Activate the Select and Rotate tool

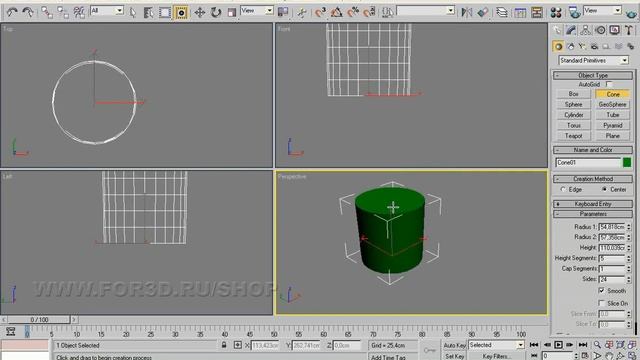point(216,12)
